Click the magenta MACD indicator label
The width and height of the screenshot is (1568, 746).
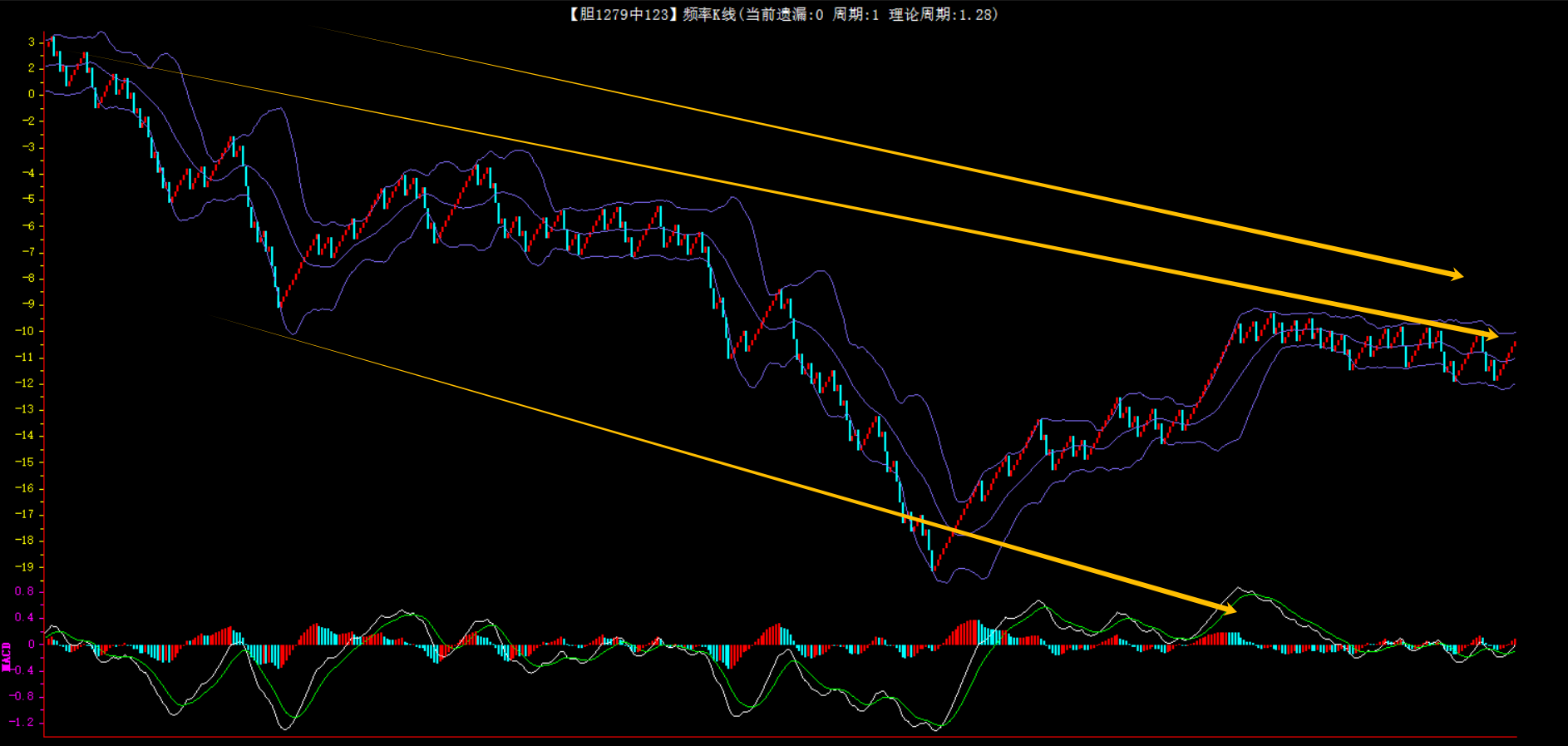point(7,656)
